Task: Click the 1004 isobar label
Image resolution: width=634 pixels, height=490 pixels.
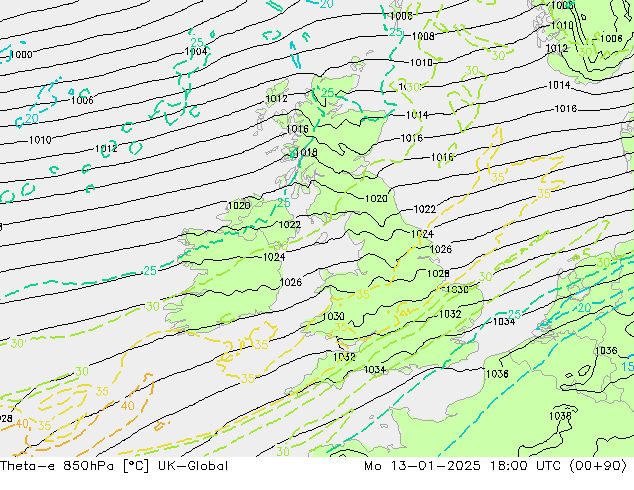Action: coord(196,52)
